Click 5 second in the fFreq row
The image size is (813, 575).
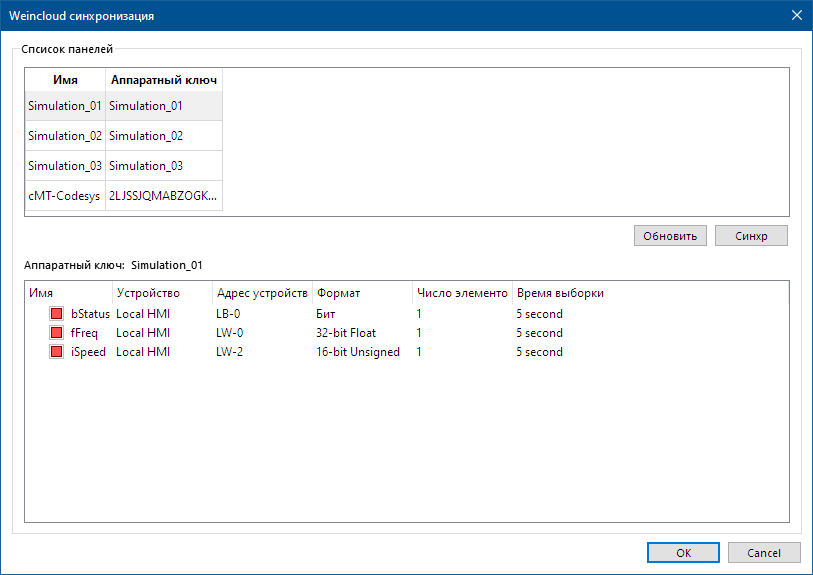[x=539, y=333]
